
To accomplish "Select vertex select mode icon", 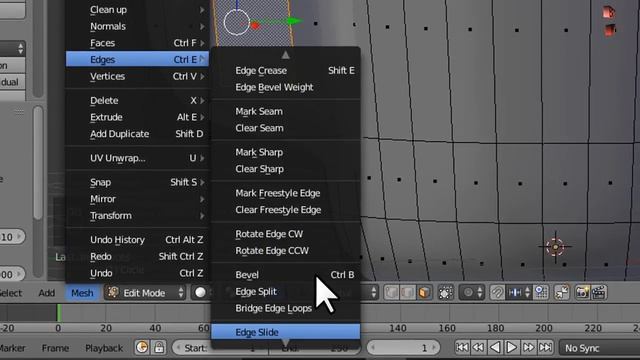I will coord(391,292).
